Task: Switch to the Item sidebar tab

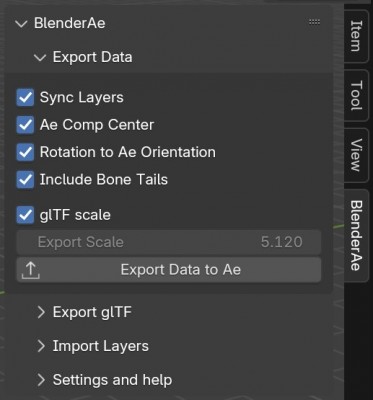Action: 356,36
